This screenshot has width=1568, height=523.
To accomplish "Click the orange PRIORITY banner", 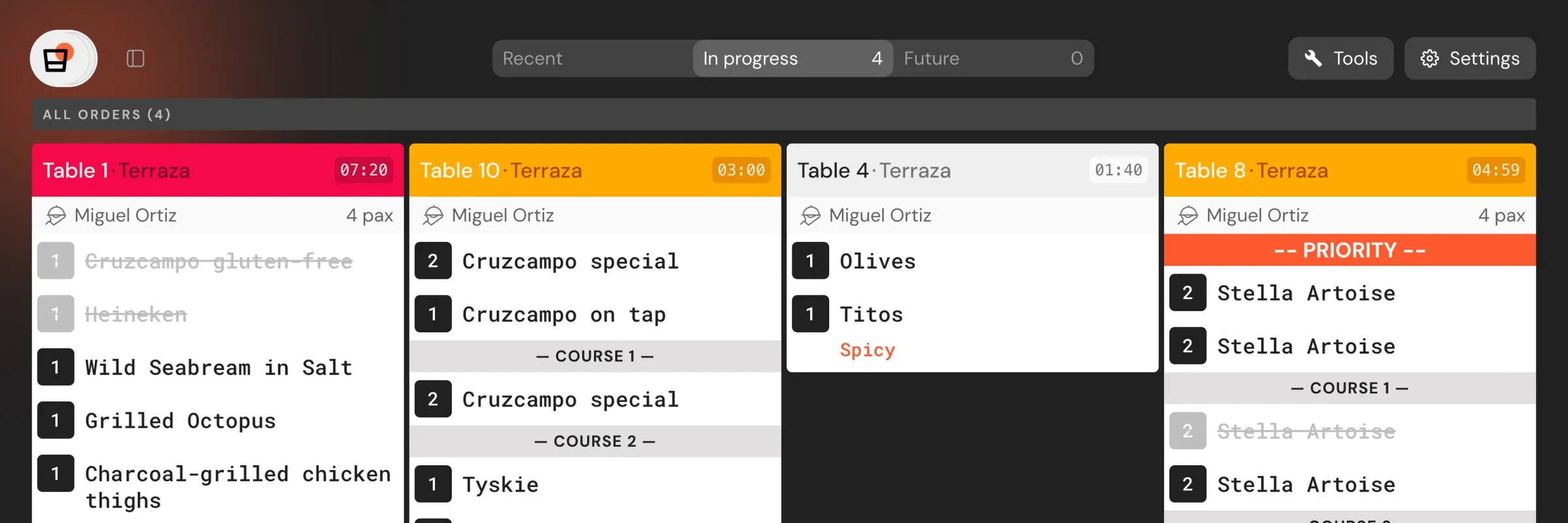I will (1350, 250).
